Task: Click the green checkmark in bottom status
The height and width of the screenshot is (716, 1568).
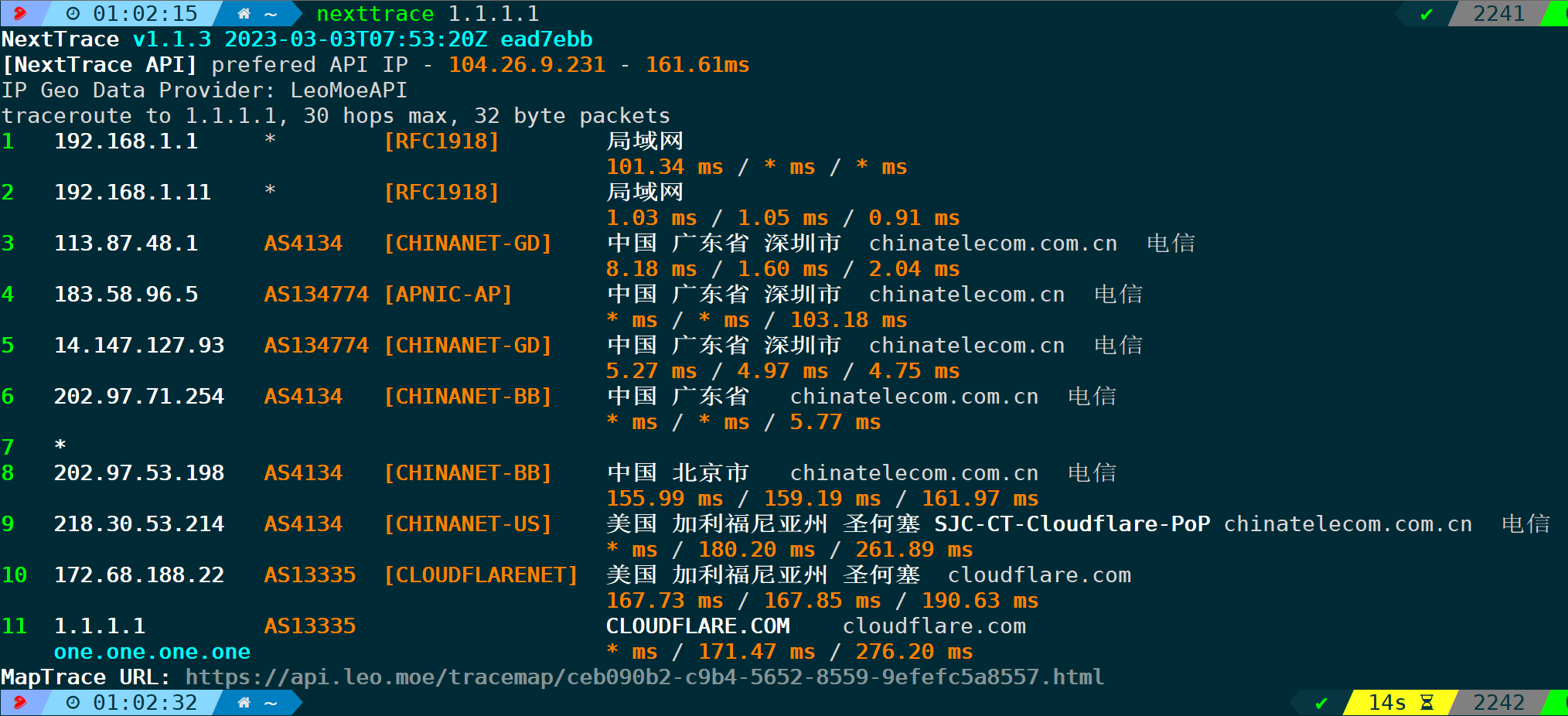Action: point(1321,703)
